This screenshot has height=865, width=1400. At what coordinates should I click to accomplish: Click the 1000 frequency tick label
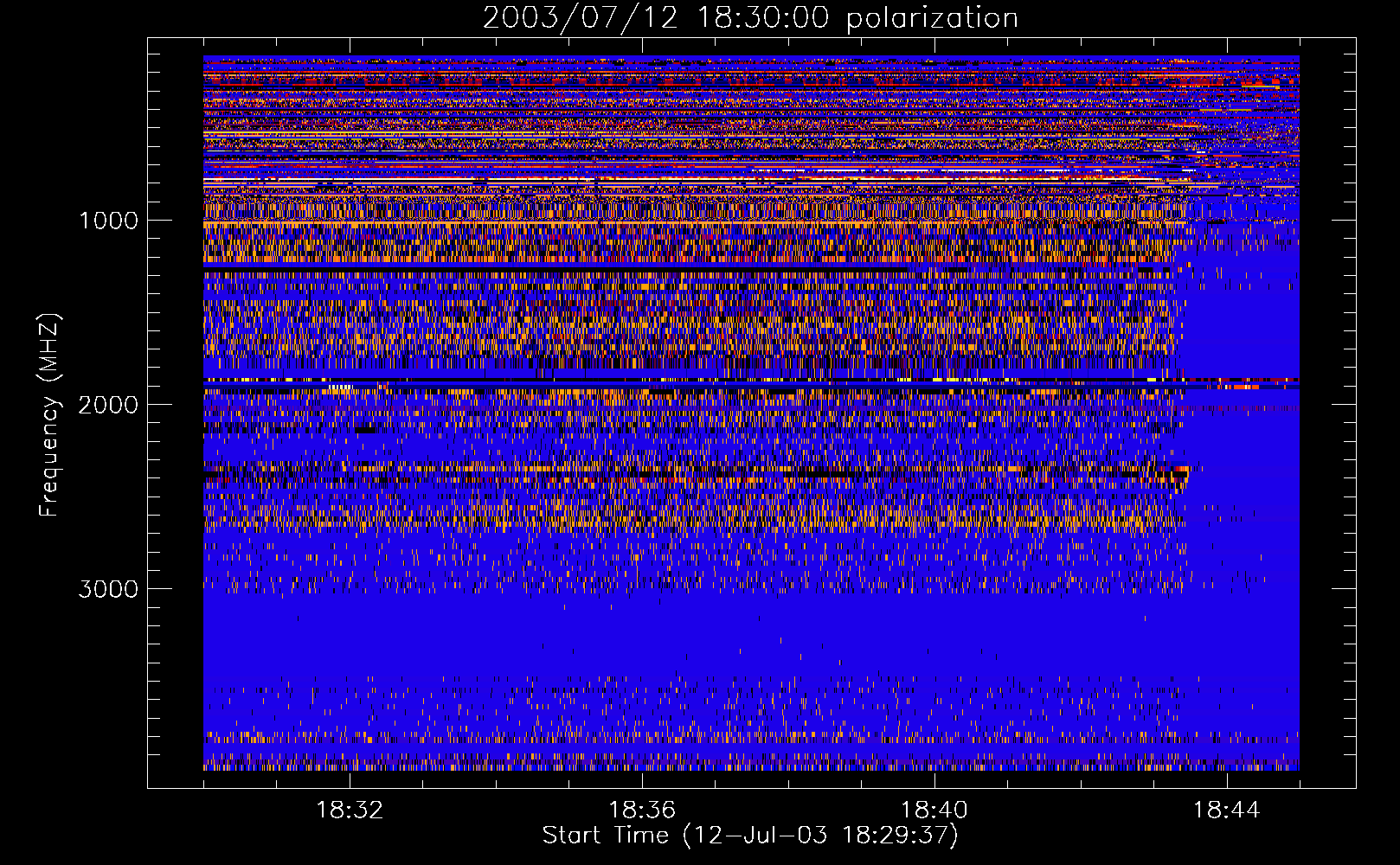coord(108,221)
